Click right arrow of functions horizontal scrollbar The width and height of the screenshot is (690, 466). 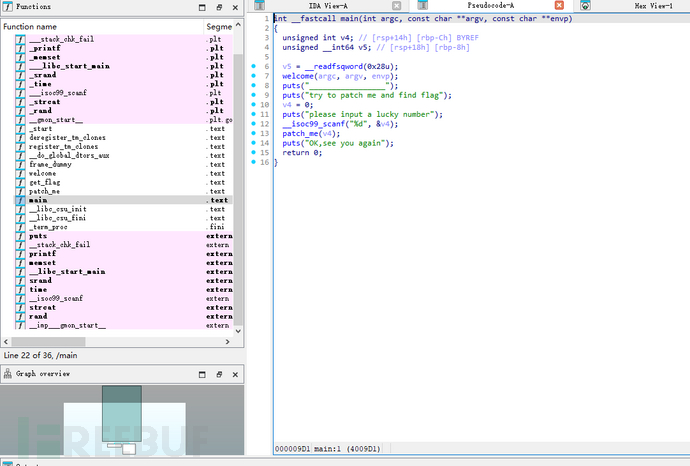(227, 342)
